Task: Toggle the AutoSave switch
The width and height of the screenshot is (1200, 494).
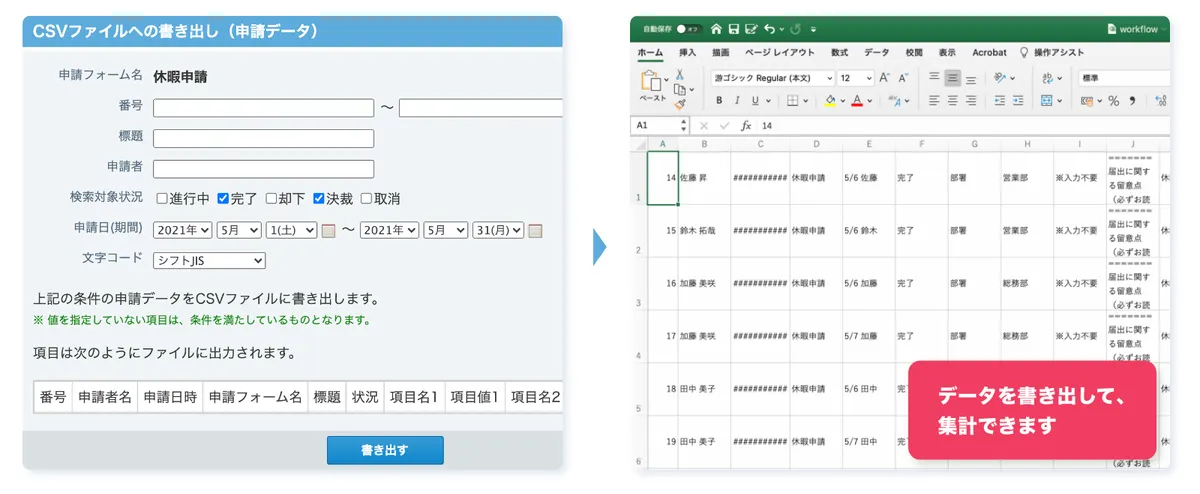Action: [x=688, y=29]
